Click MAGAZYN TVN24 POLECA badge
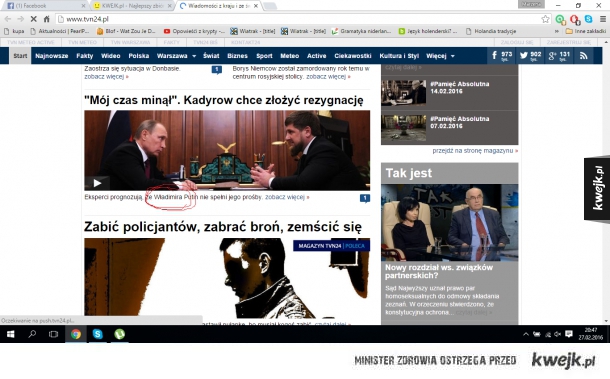 (x=331, y=246)
